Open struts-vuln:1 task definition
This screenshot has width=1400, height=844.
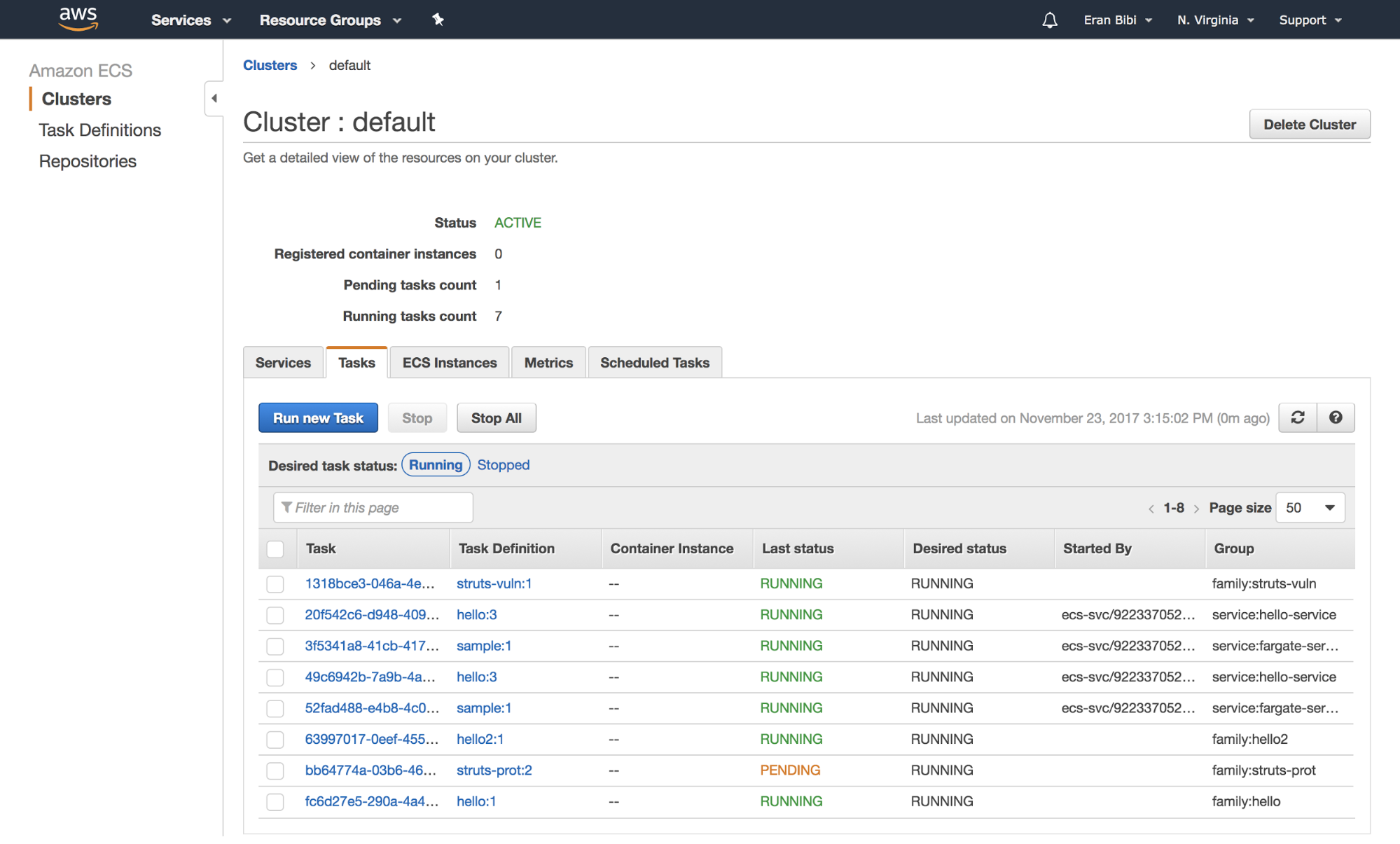coord(494,583)
